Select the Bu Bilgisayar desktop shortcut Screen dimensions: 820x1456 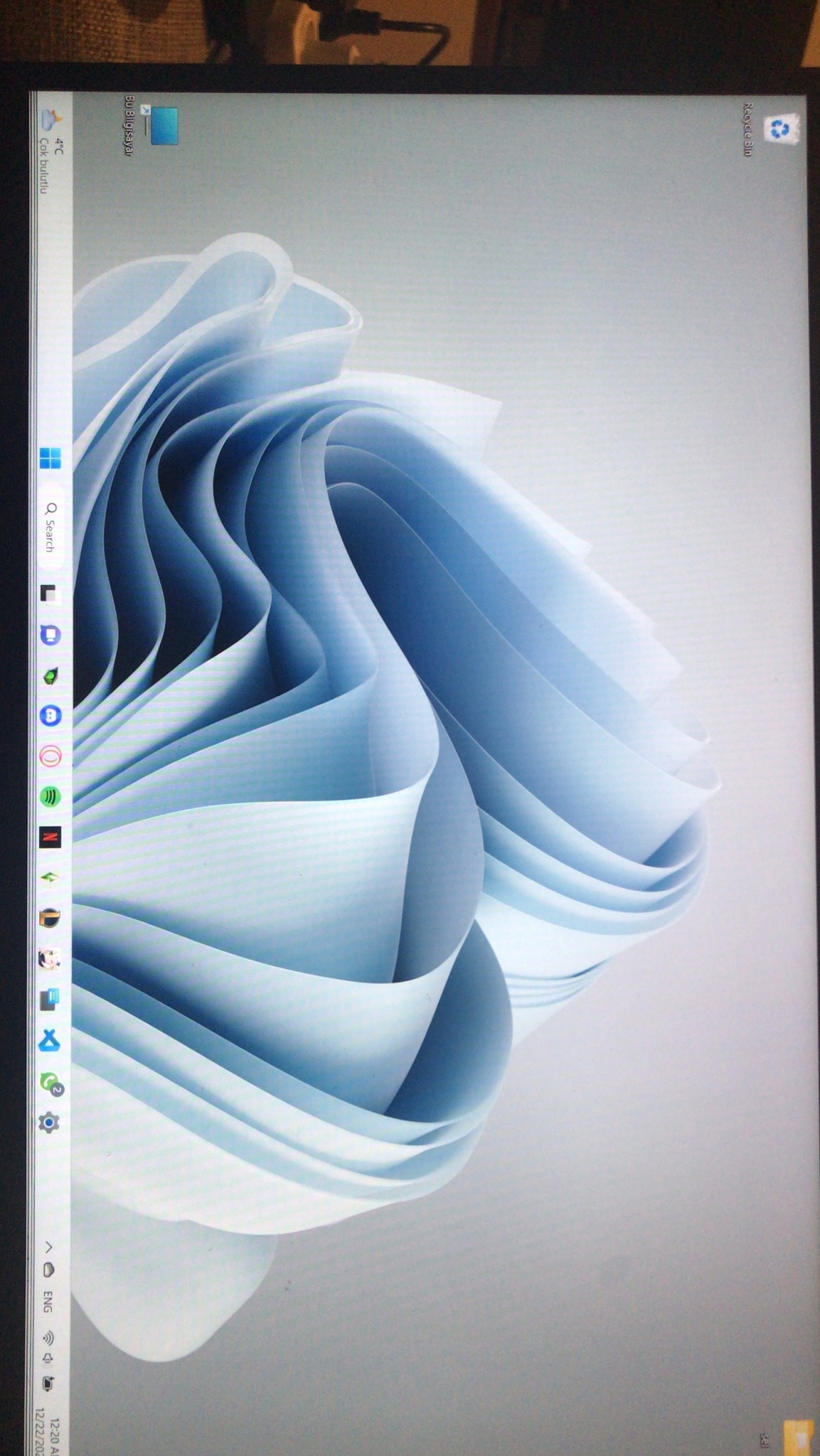click(151, 126)
